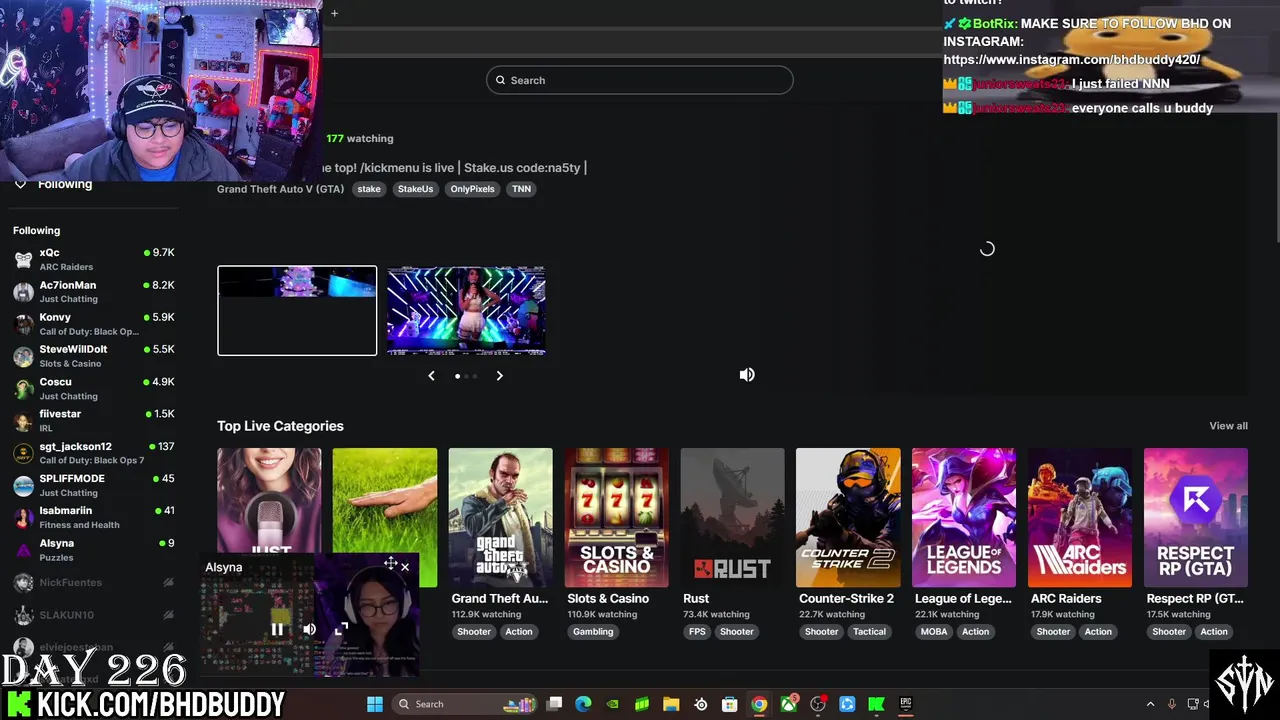
Task: Open SPLIFFMODE channel in Following list
Action: 95,485
